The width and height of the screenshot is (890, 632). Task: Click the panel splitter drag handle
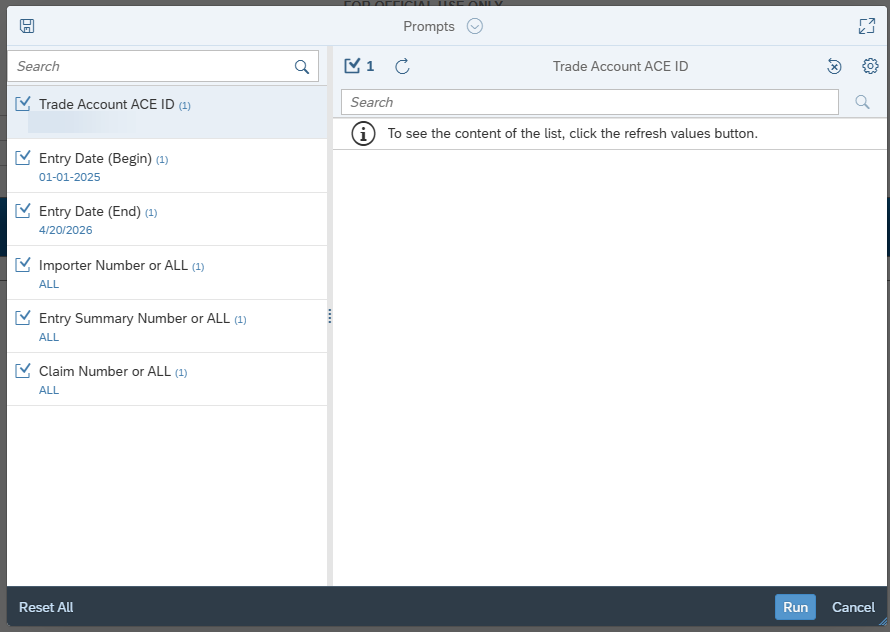[330, 316]
